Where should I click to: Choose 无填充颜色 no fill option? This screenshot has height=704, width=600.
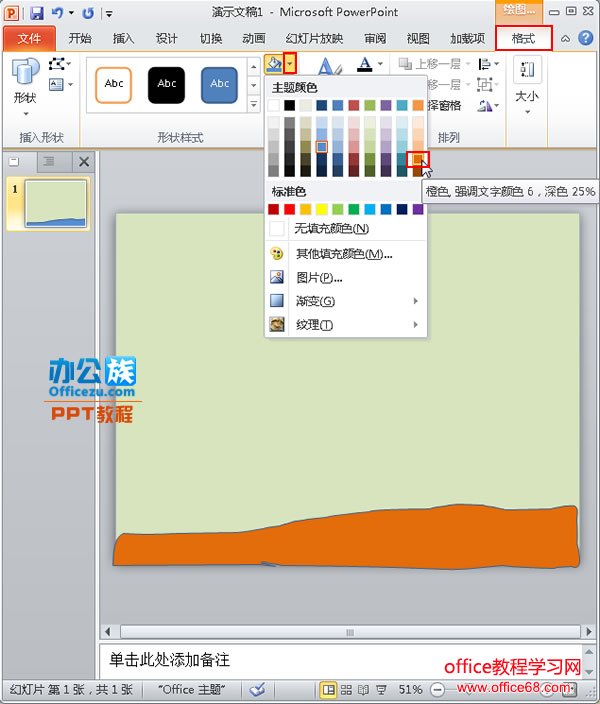coord(346,229)
